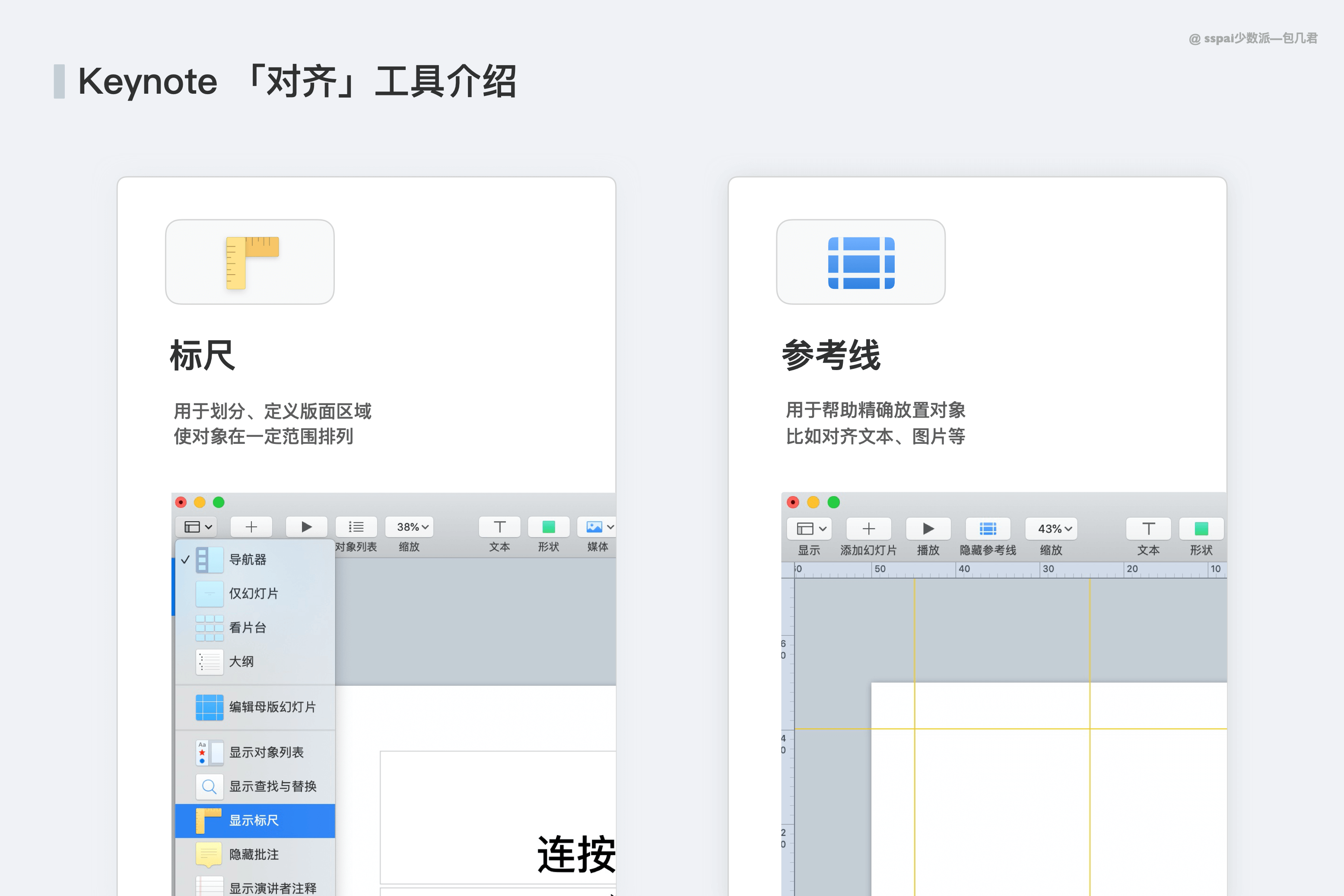Open View menu button in right toolbar

[x=809, y=529]
